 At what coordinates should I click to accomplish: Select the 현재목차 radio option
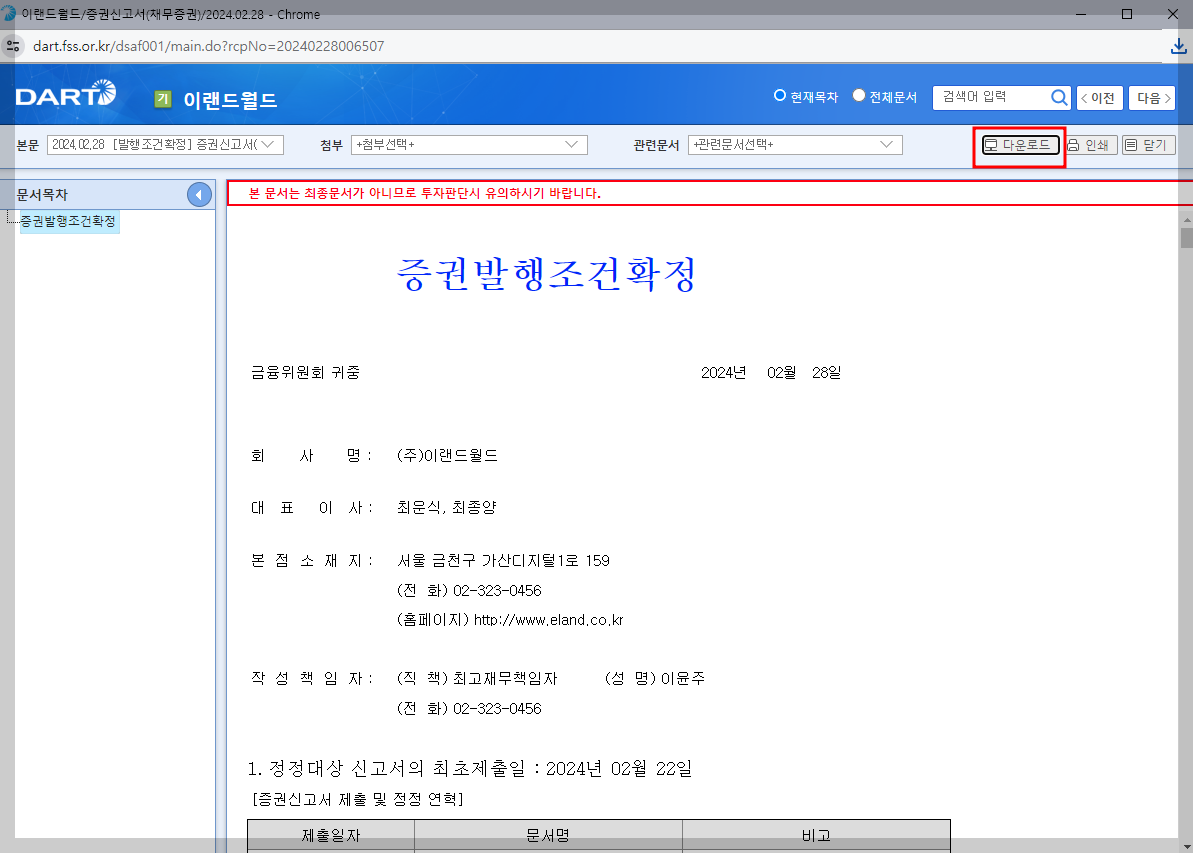point(779,96)
